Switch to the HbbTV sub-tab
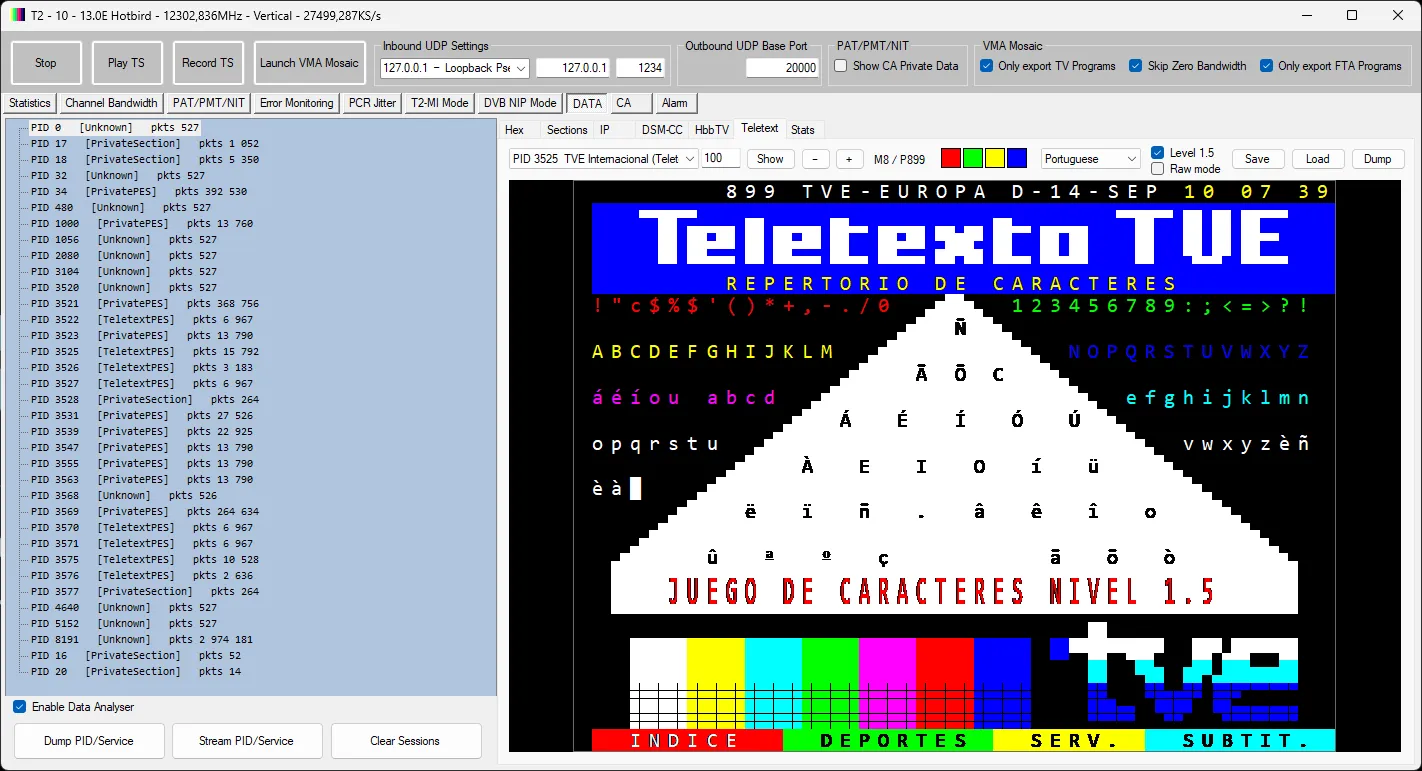The height and width of the screenshot is (771, 1422). [712, 129]
